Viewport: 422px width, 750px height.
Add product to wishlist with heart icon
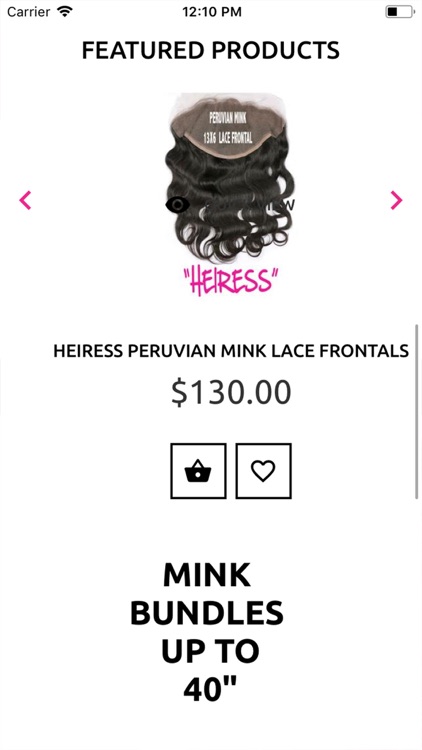tap(263, 471)
